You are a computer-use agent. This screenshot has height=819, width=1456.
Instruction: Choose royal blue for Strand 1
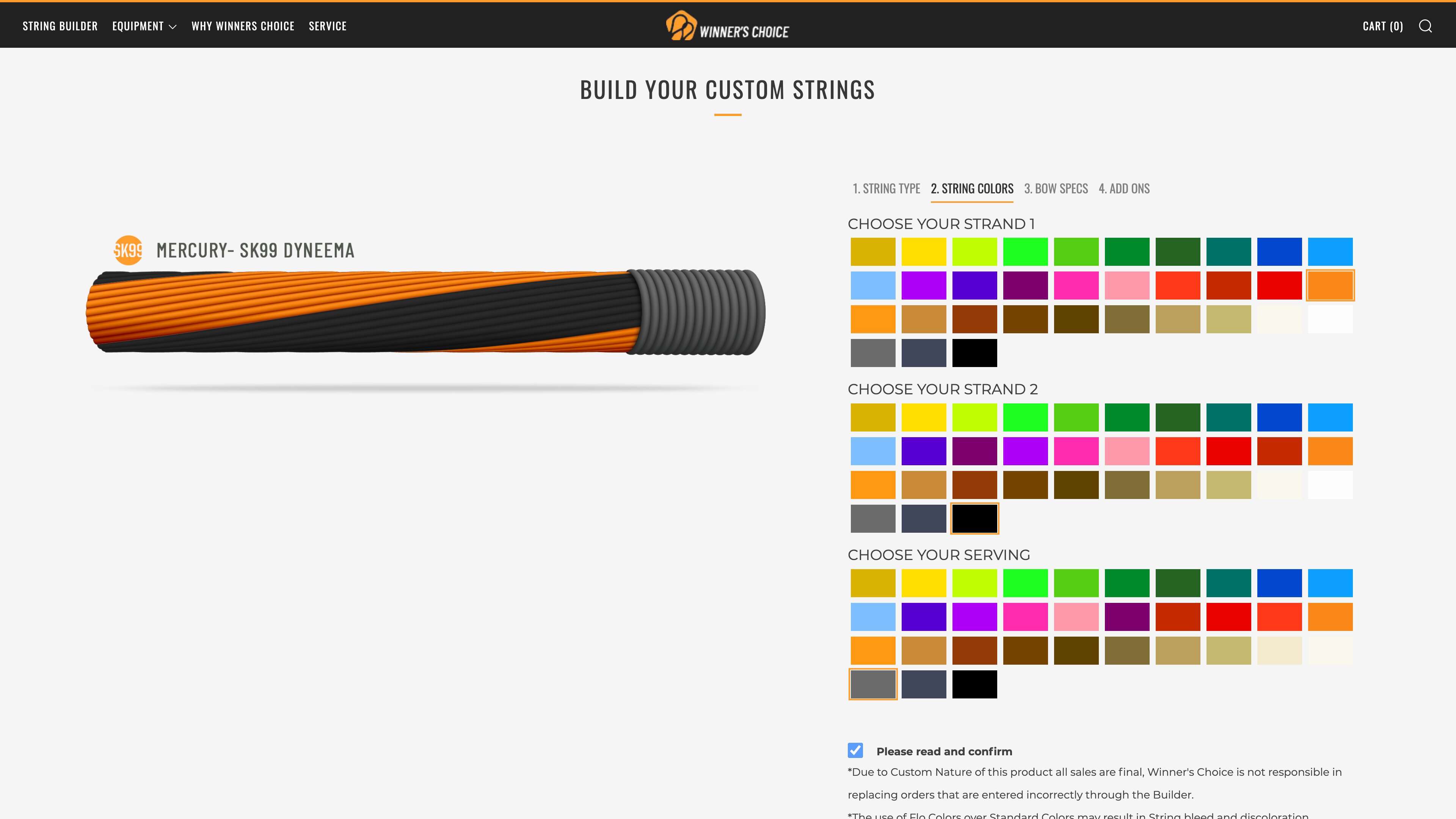coord(1279,251)
